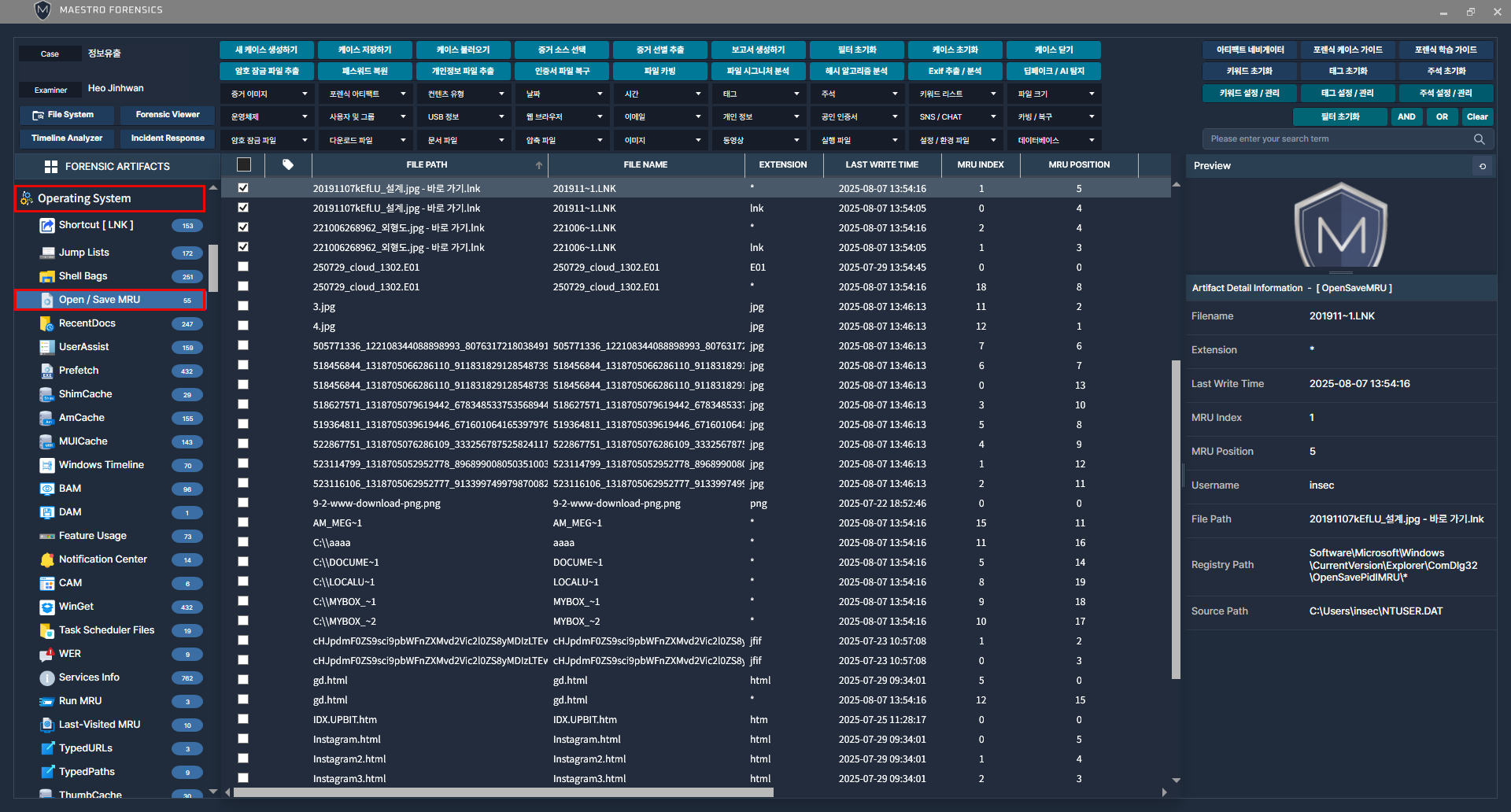Select the Jump Lists icon in sidebar

point(47,253)
